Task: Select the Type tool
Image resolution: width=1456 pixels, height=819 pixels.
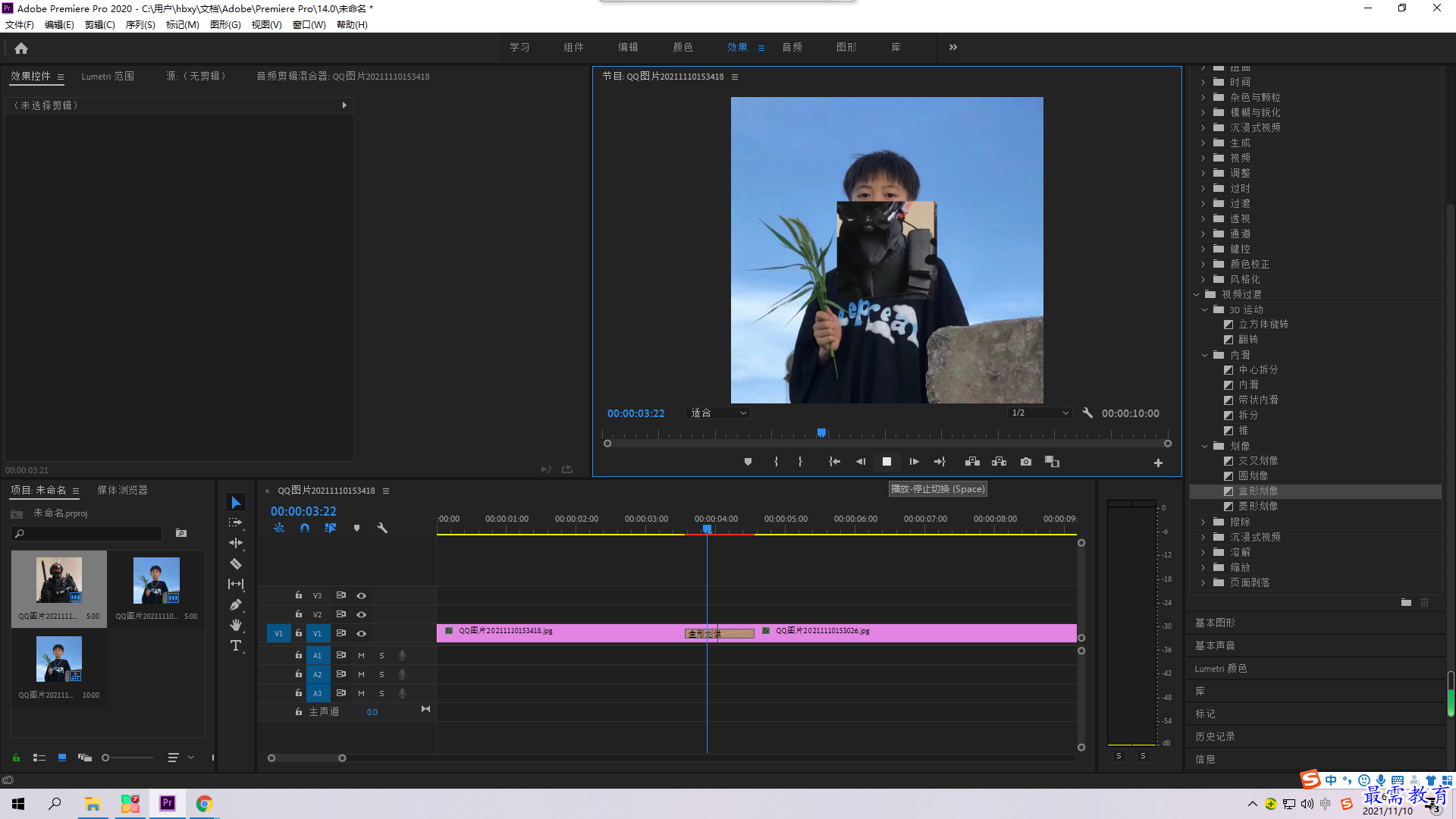Action: pos(236,645)
